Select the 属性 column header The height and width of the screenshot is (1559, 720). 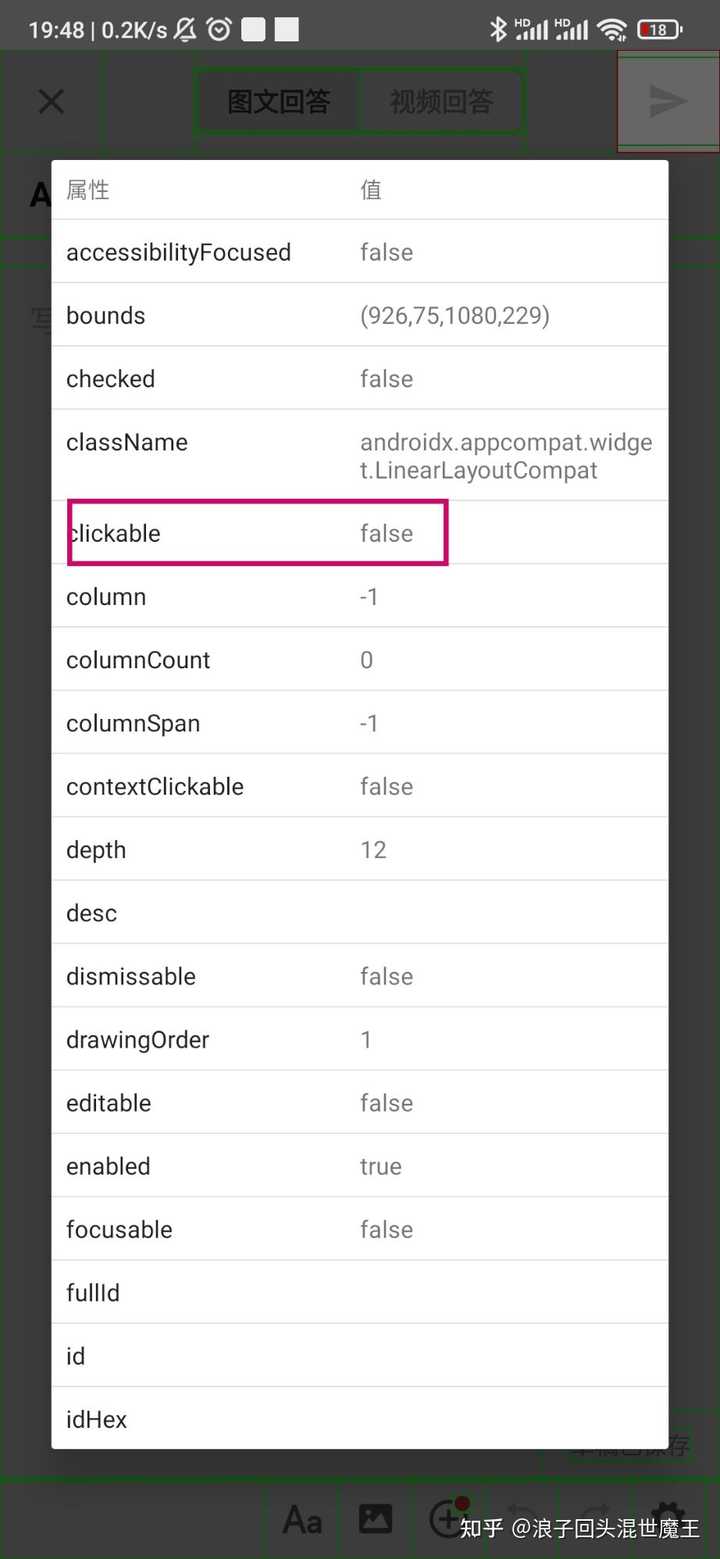click(87, 189)
